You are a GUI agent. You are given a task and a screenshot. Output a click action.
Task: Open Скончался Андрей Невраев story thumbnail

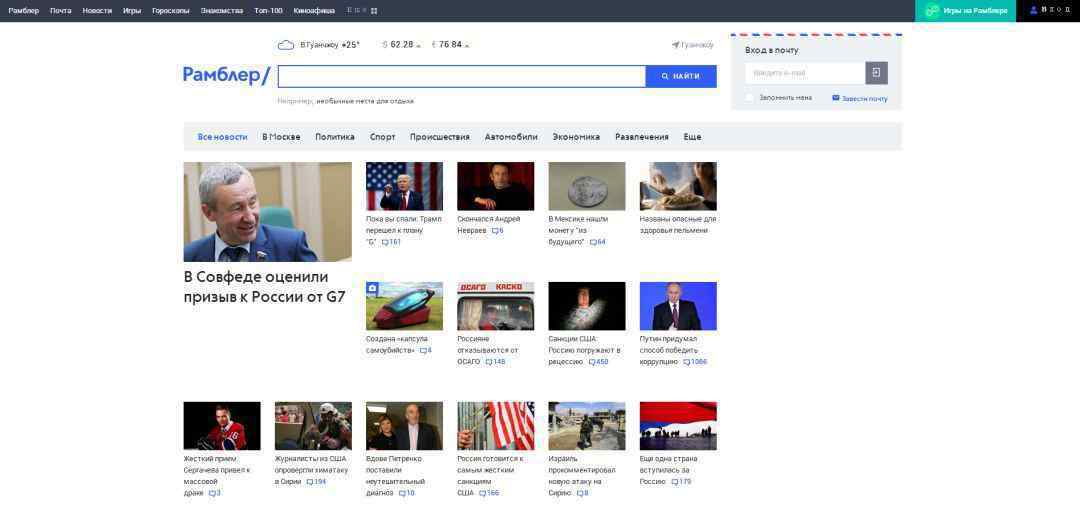[495, 186]
